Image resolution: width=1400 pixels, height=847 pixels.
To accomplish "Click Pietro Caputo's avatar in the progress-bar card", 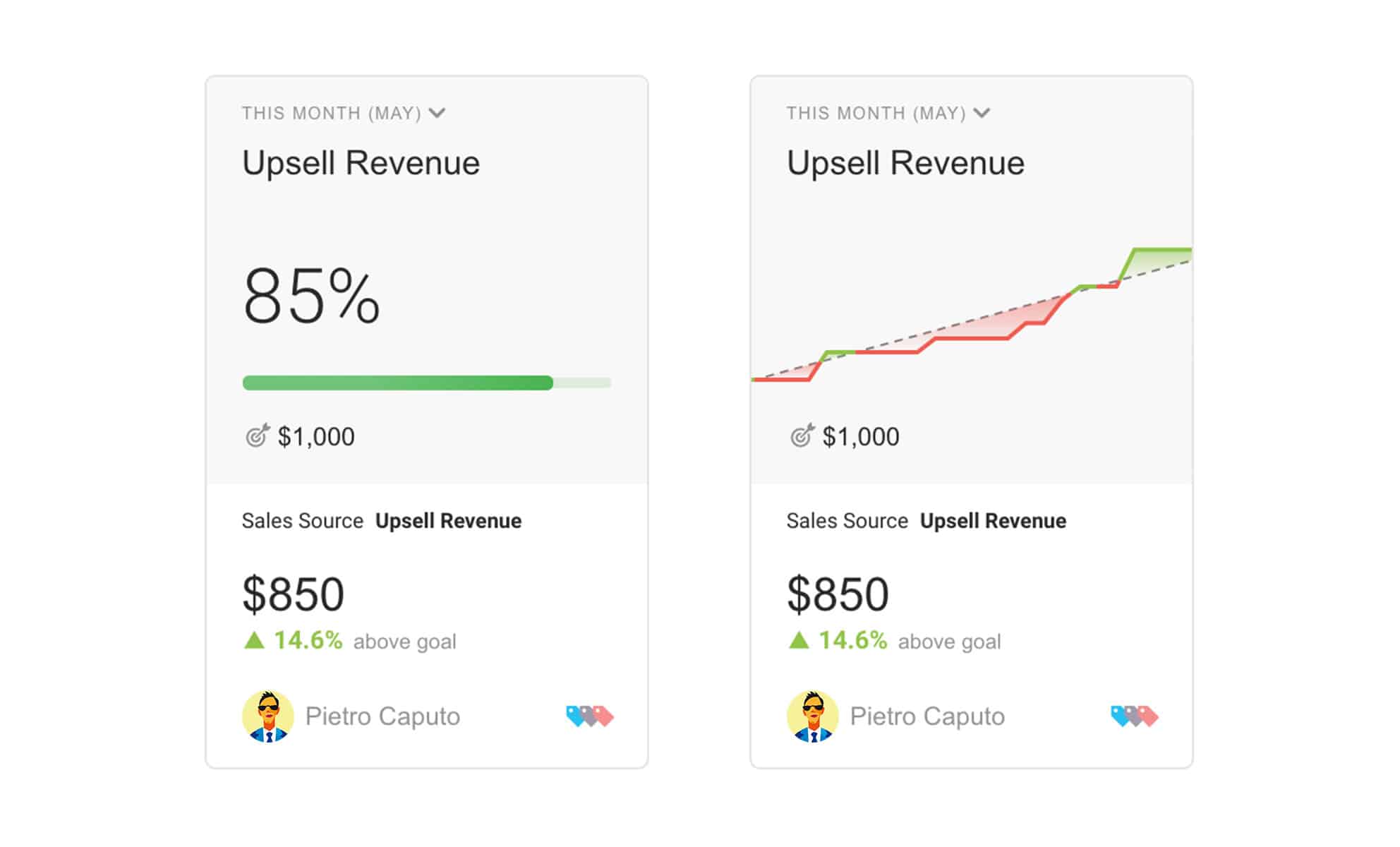I will (268, 716).
